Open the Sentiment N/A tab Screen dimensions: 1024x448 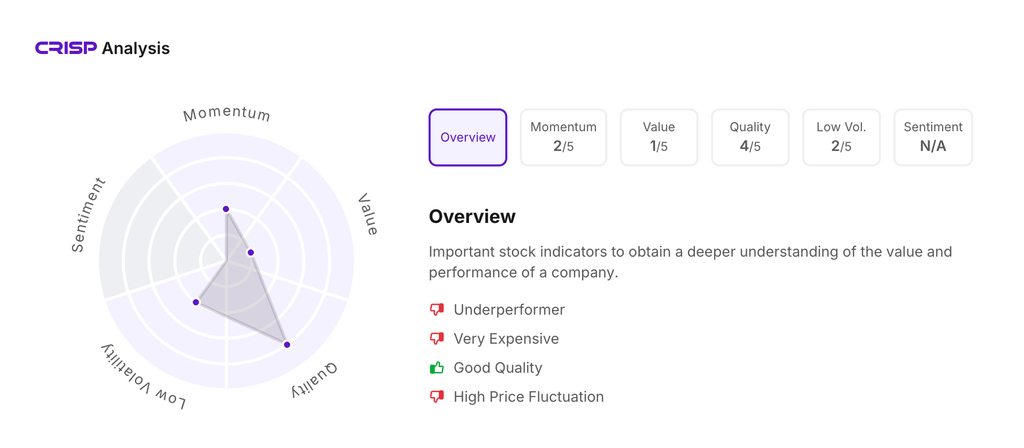click(932, 137)
